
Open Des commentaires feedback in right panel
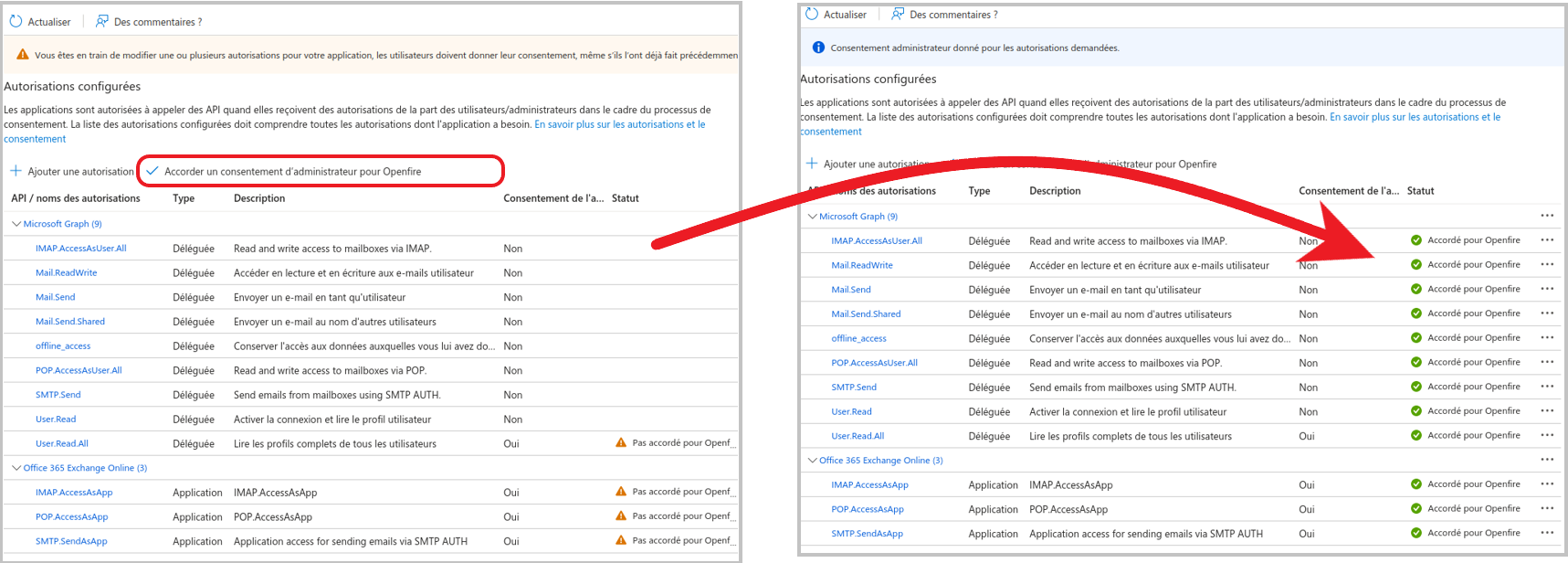[x=944, y=14]
